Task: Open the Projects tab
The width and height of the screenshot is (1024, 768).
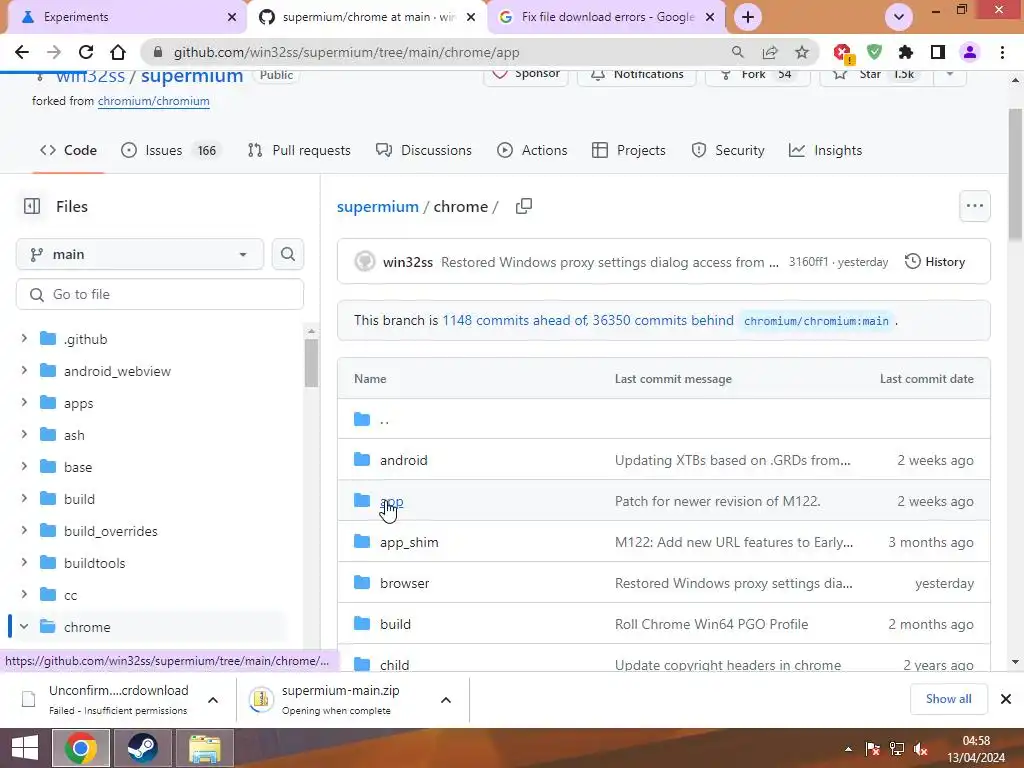Action: tap(629, 150)
